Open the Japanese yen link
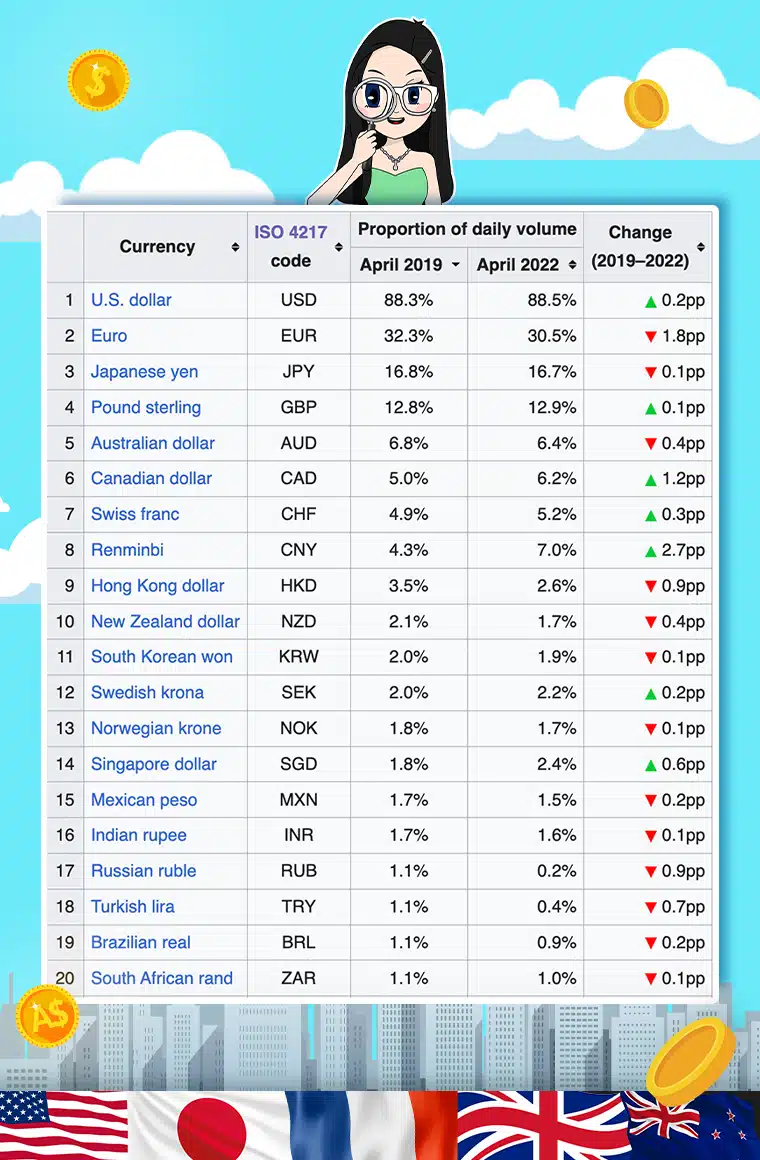 click(x=144, y=372)
